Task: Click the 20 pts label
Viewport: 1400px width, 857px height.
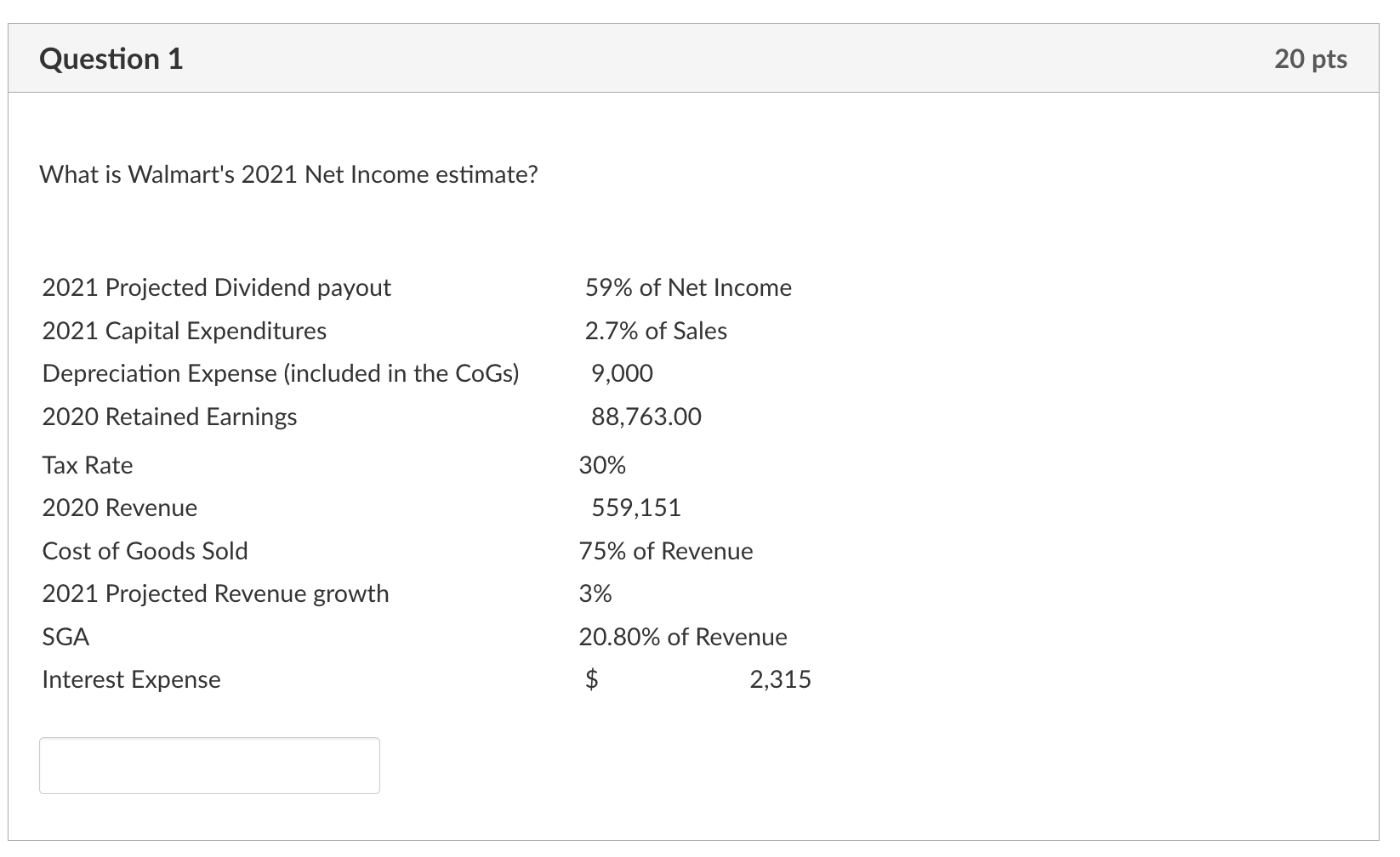Action: (x=1310, y=58)
